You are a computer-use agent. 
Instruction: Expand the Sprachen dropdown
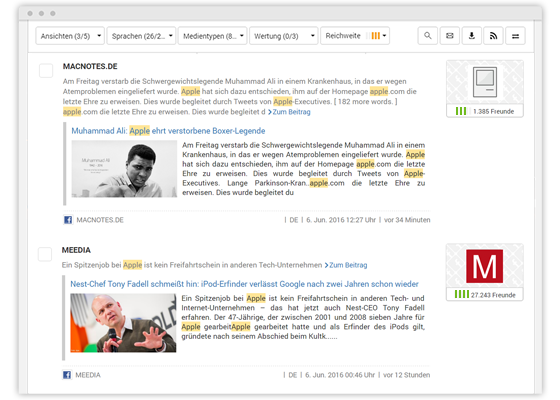[x=141, y=36]
